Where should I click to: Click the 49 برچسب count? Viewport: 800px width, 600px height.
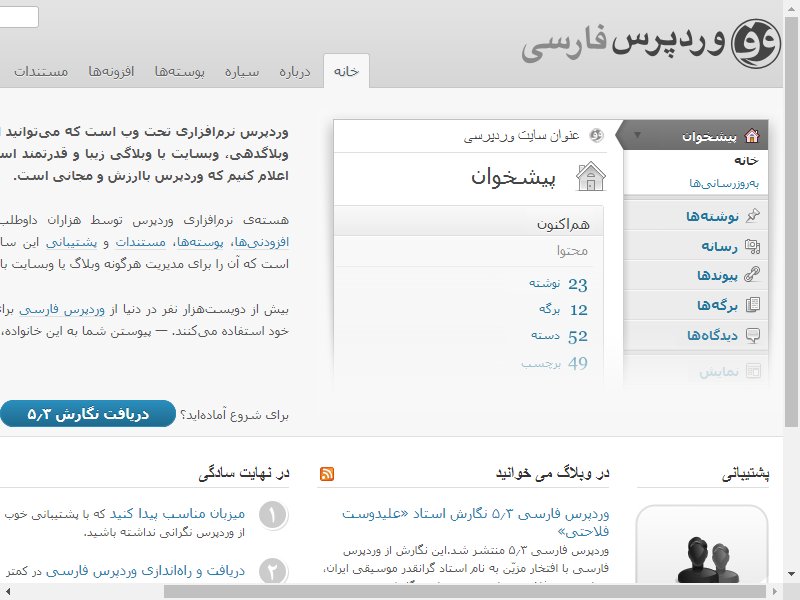[555, 363]
